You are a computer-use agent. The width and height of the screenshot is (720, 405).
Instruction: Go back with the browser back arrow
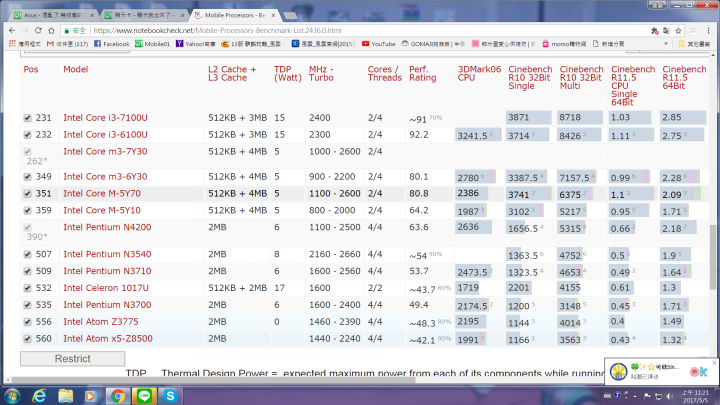click(x=12, y=30)
